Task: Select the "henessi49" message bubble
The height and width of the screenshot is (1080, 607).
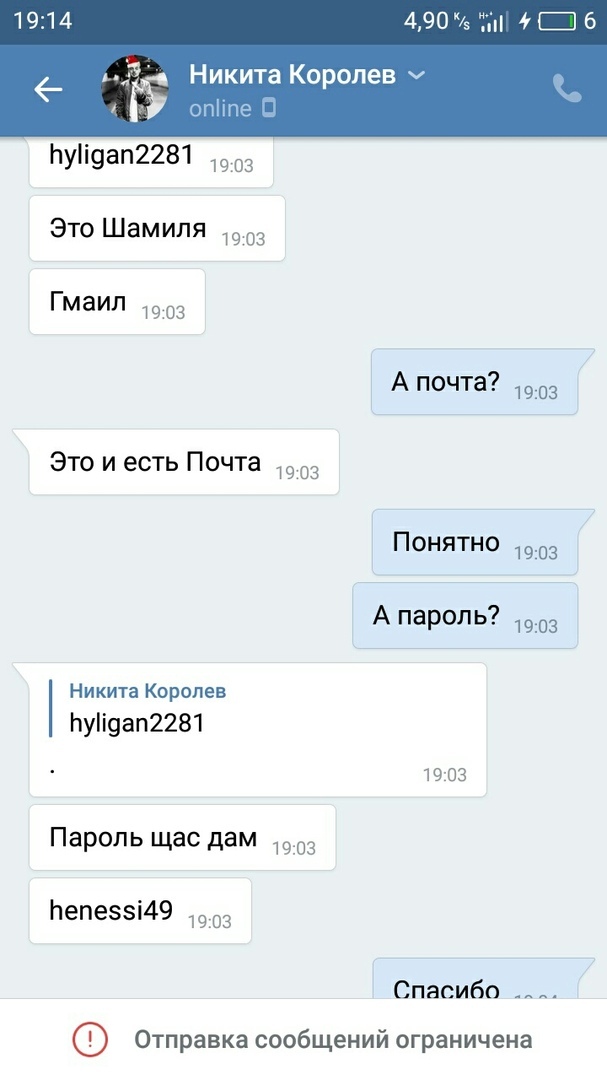Action: click(140, 911)
